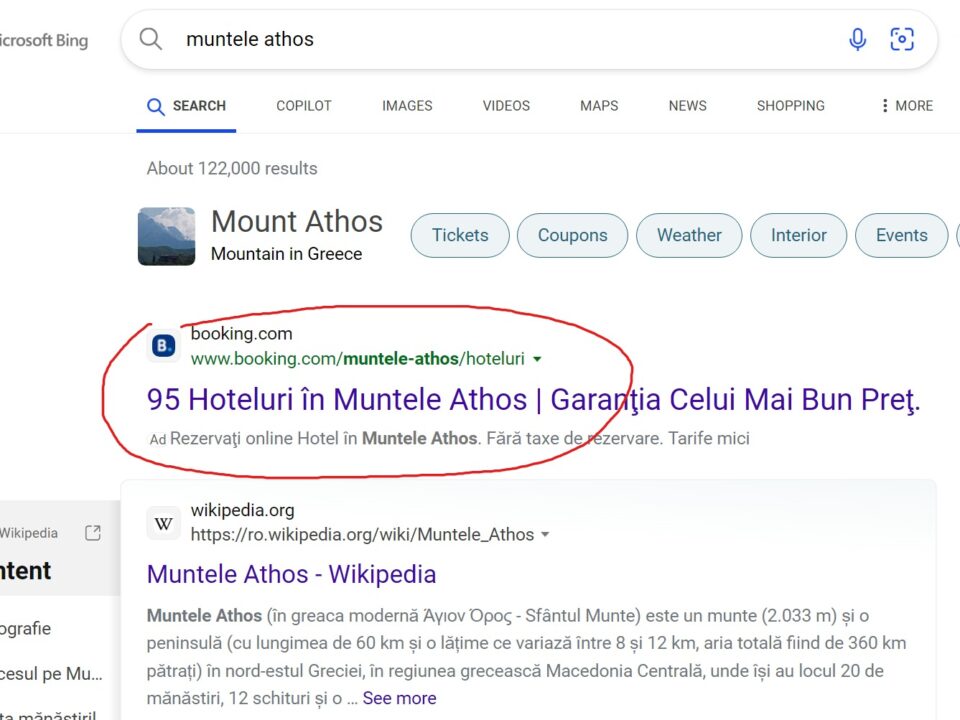This screenshot has height=720, width=960.
Task: Click the booking.com favicon logo
Action: 163,345
